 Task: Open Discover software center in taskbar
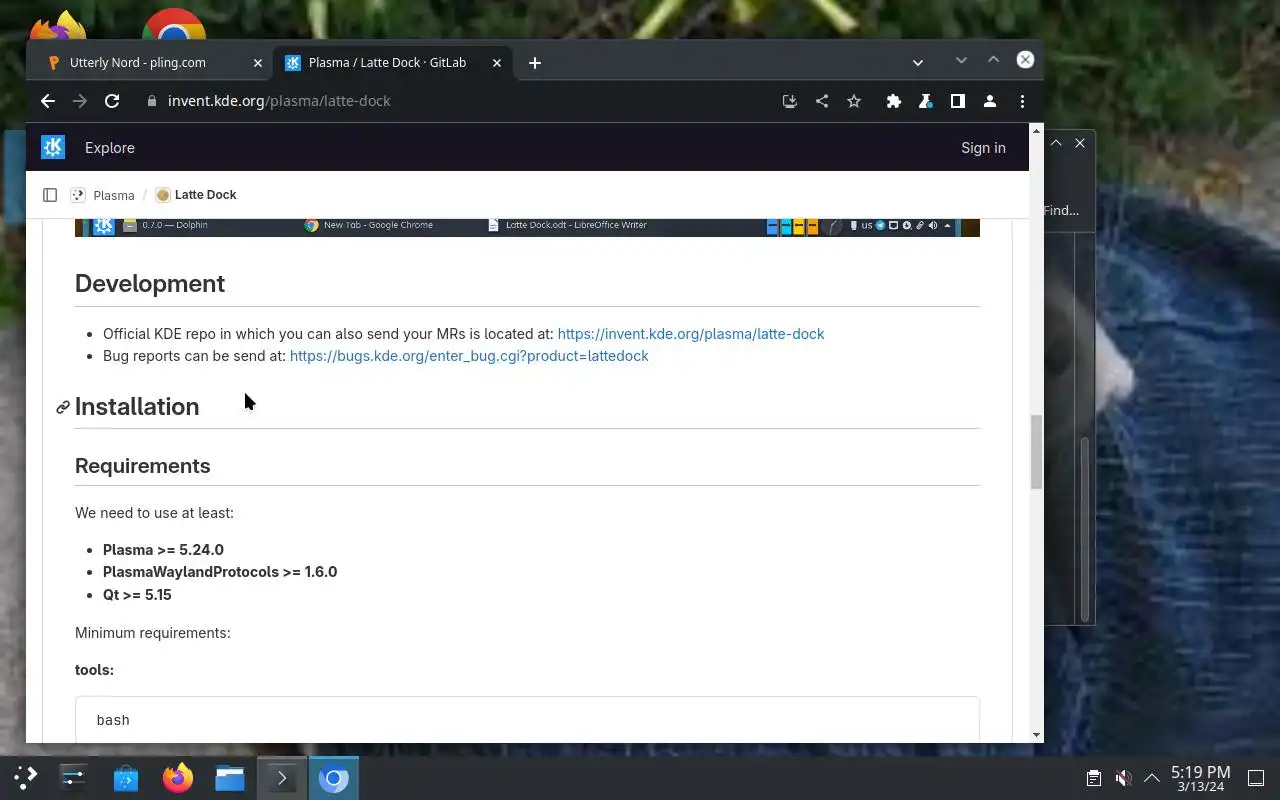click(x=126, y=777)
